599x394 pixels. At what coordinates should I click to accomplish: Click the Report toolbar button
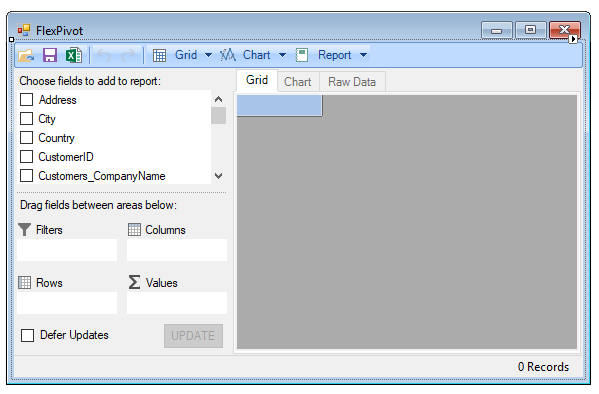(x=324, y=55)
